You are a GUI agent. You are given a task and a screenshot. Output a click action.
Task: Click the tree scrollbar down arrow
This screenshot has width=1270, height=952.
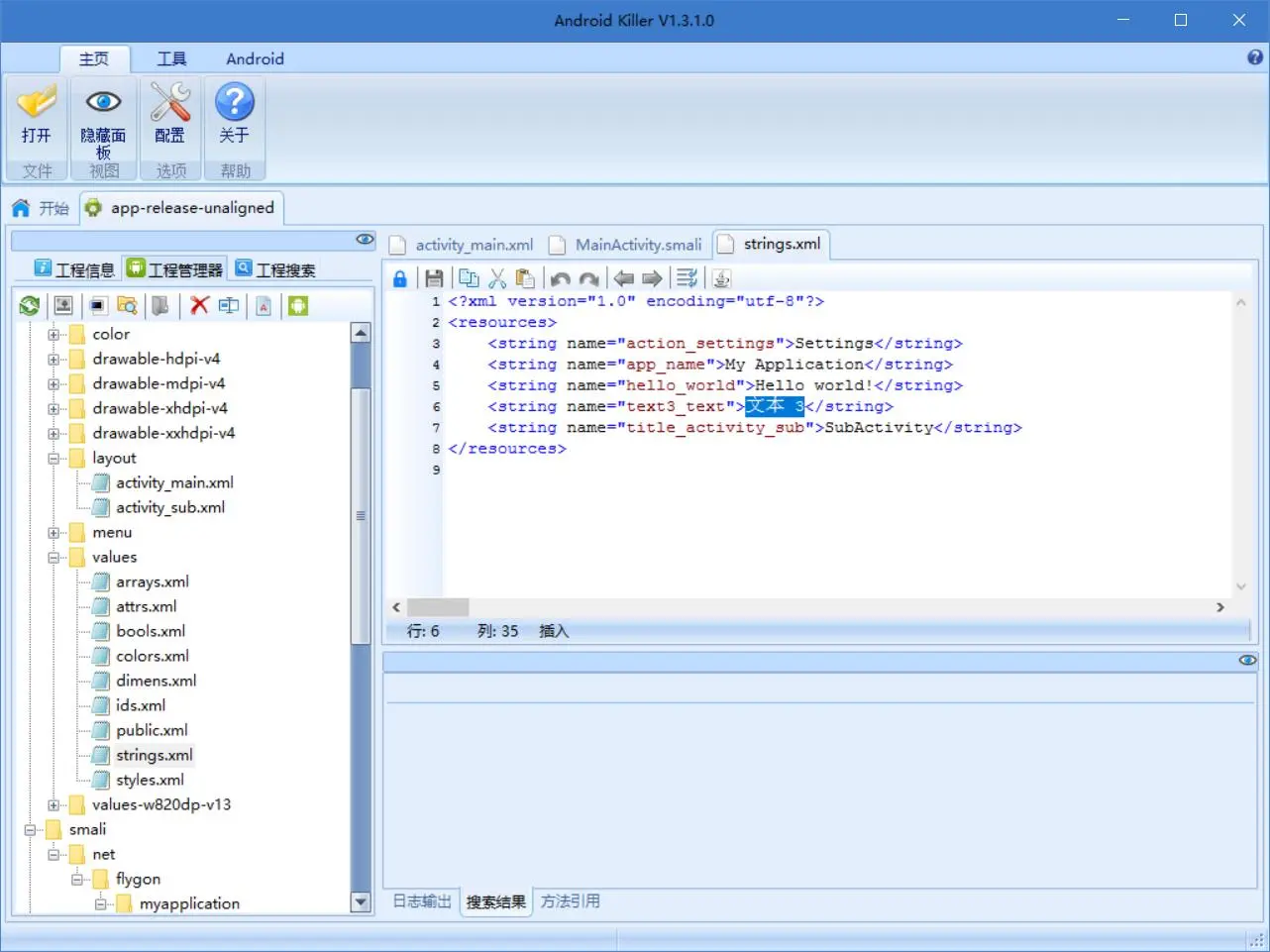(x=361, y=902)
